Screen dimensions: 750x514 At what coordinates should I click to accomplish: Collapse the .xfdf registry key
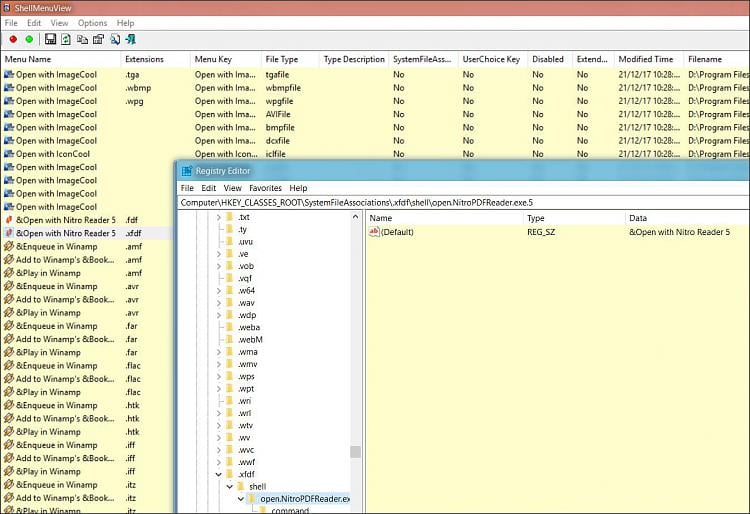(220, 475)
